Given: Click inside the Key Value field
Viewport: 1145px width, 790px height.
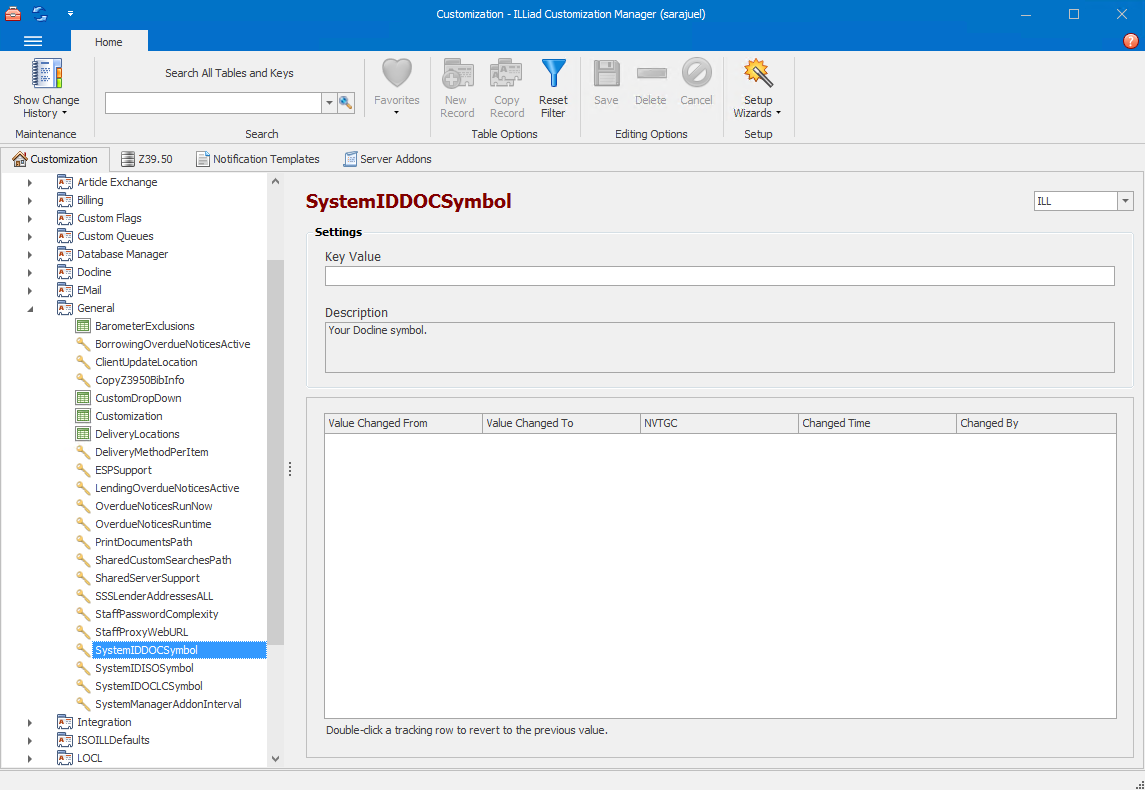Looking at the screenshot, I should click(x=718, y=276).
